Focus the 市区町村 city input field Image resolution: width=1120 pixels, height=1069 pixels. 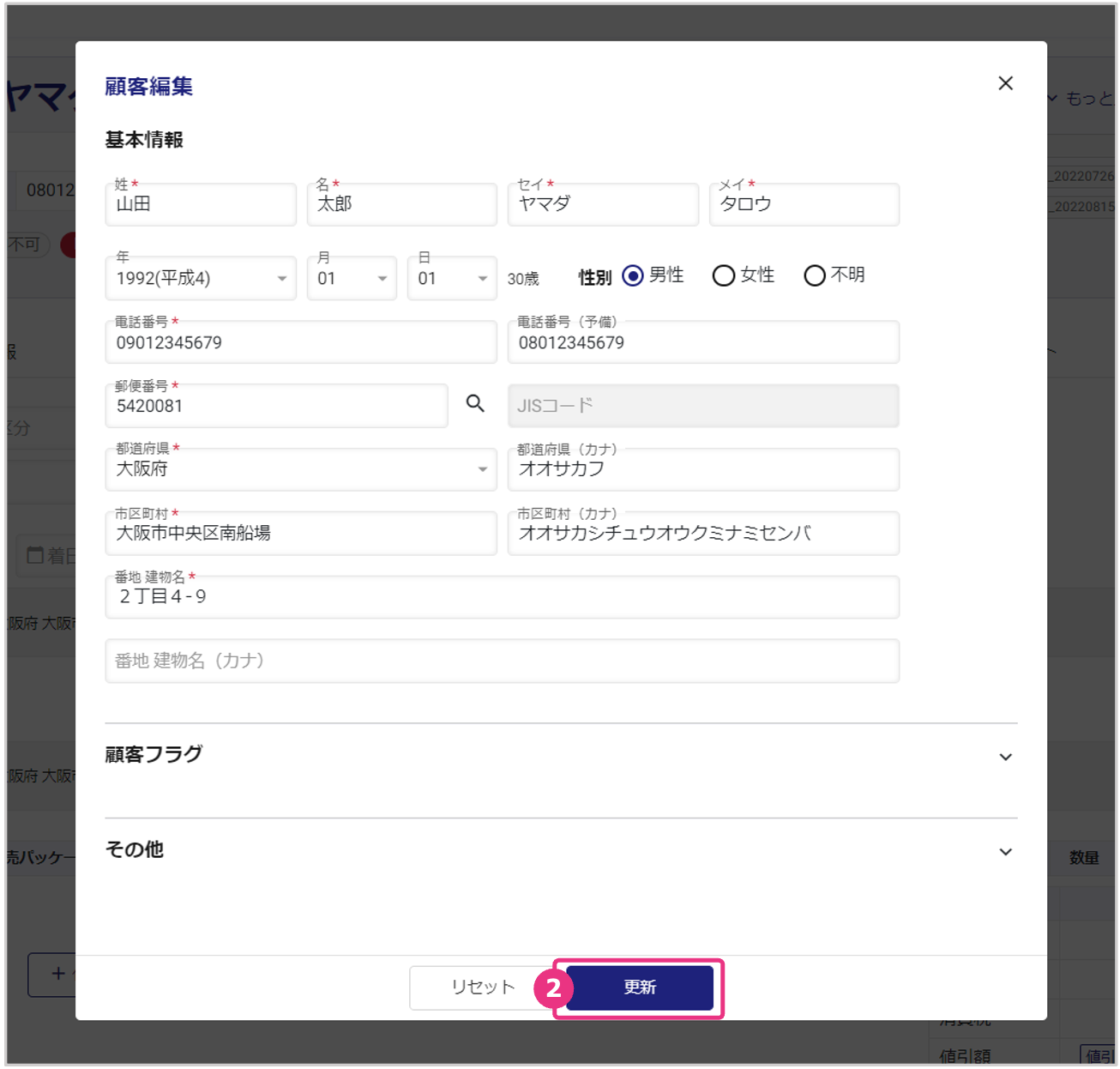300,534
